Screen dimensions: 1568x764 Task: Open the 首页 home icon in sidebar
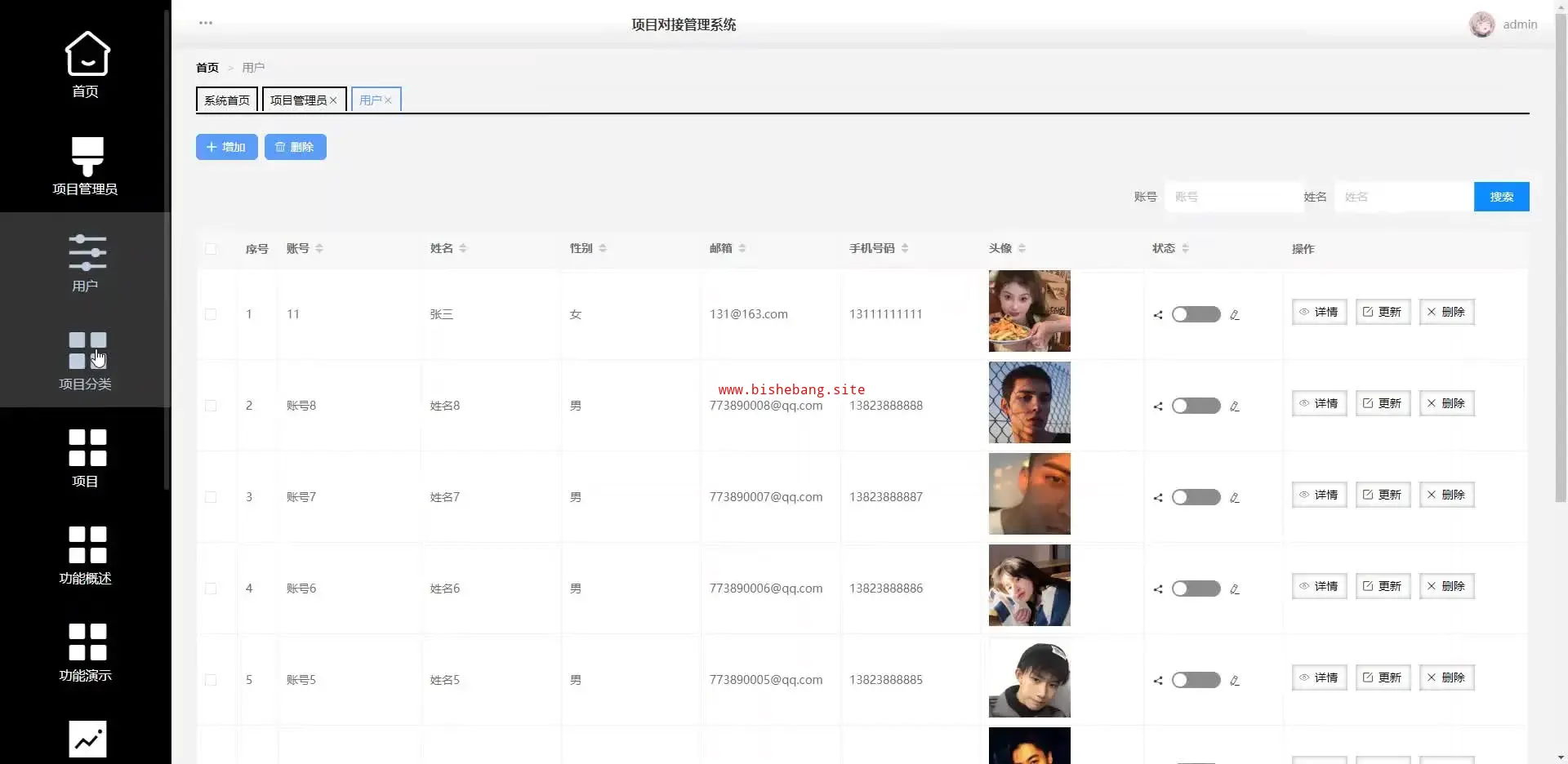click(87, 54)
